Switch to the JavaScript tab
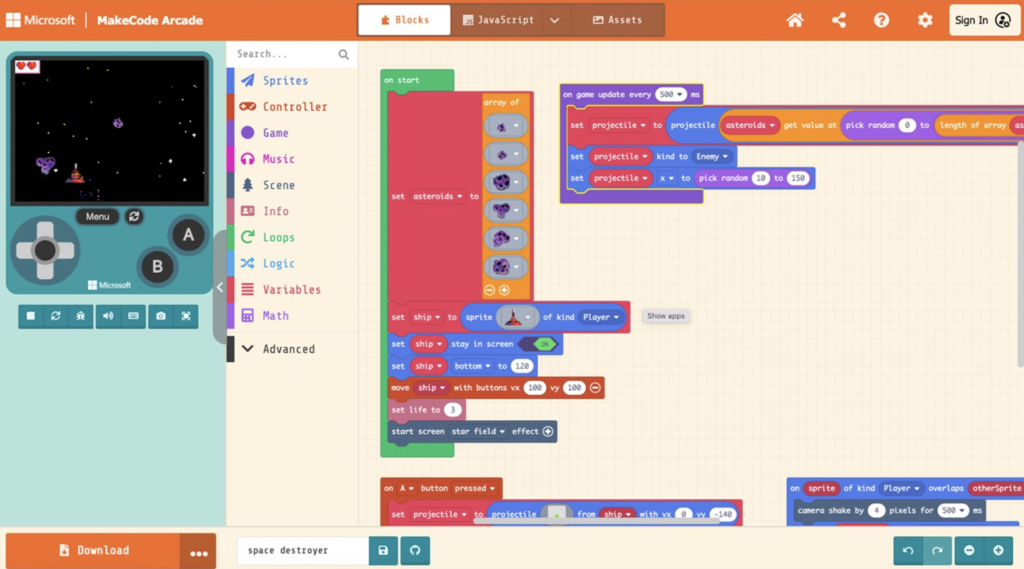Image resolution: width=1024 pixels, height=569 pixels. pos(497,20)
